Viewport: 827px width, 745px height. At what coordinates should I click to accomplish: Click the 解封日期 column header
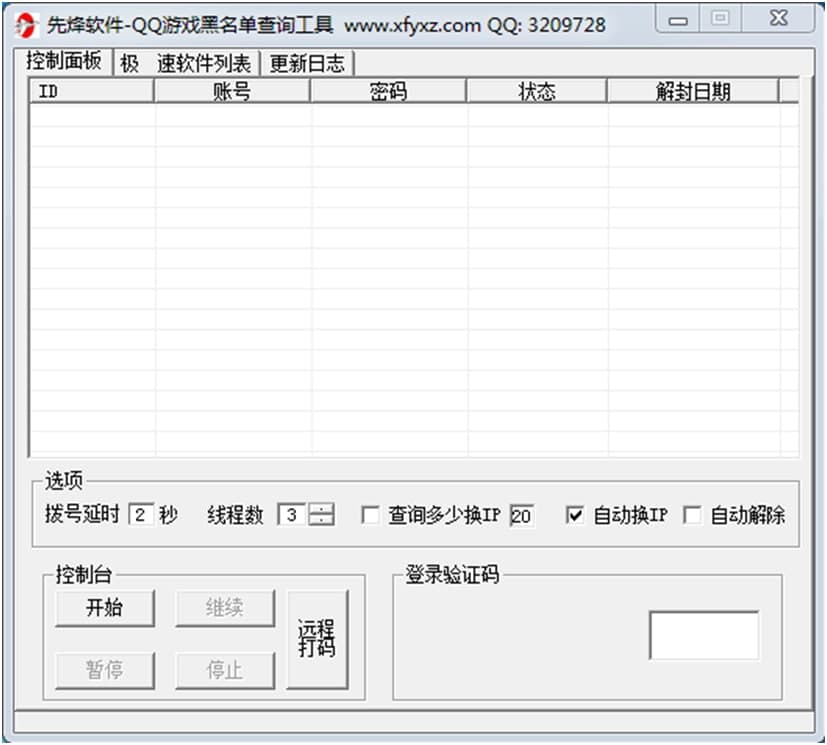(693, 91)
